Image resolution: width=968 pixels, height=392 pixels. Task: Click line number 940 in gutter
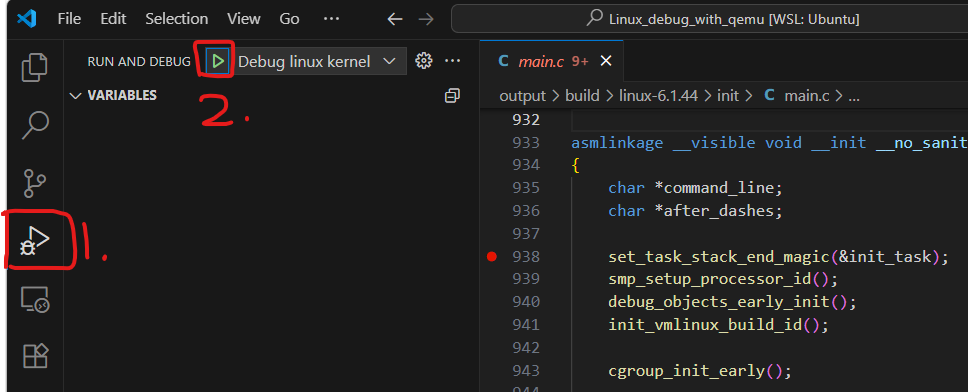point(526,302)
